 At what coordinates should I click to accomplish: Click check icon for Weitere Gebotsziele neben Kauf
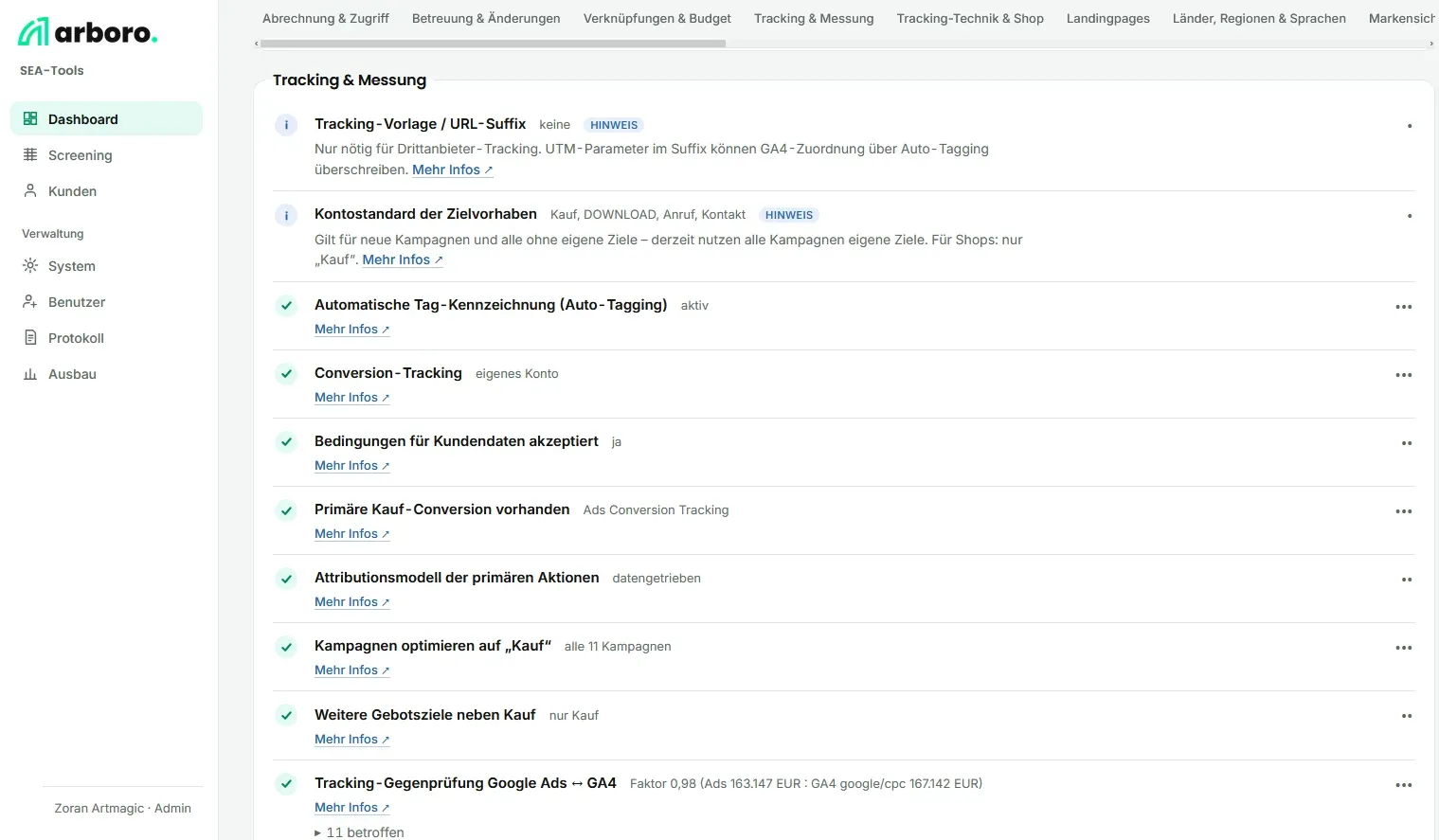click(x=286, y=715)
